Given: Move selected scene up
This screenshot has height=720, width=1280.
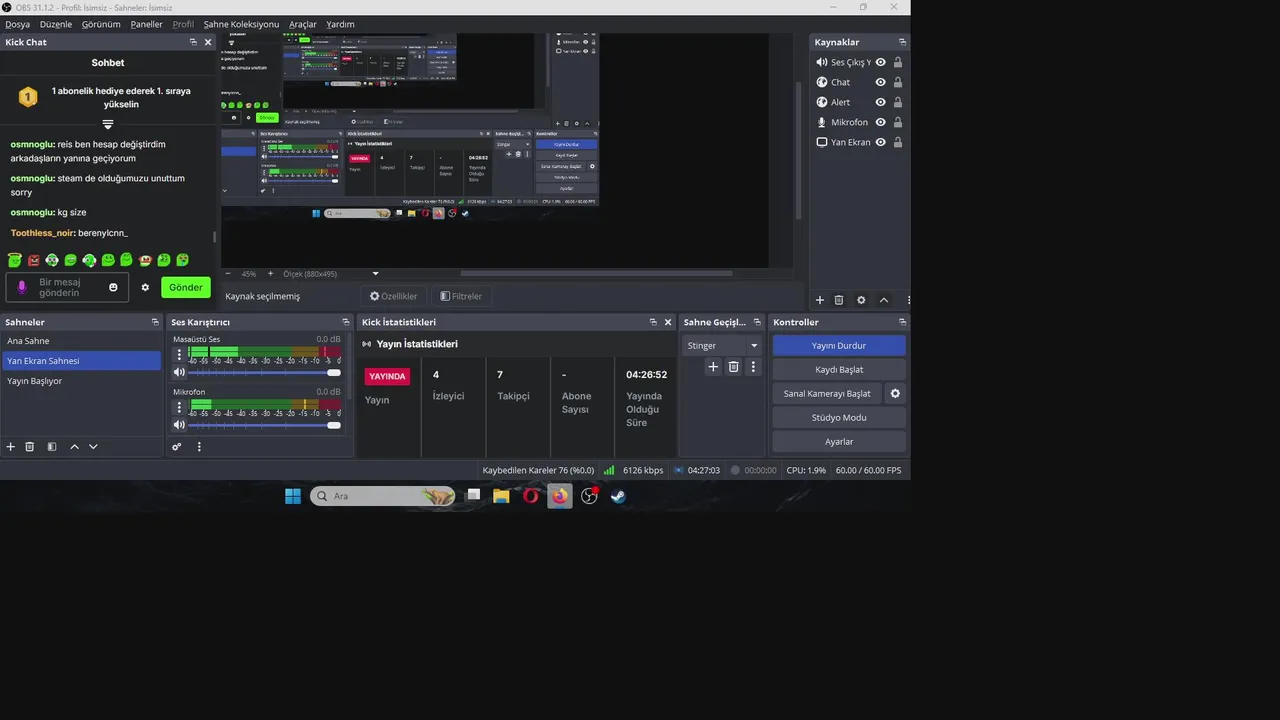Looking at the screenshot, I should (x=74, y=447).
